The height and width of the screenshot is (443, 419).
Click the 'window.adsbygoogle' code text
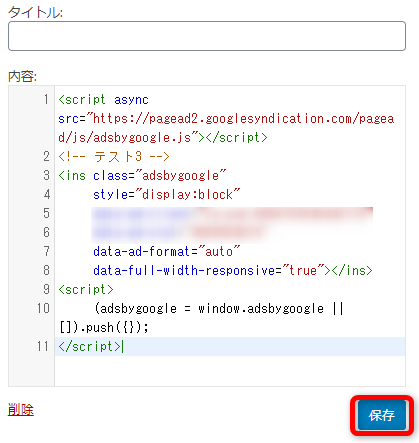tap(261, 309)
